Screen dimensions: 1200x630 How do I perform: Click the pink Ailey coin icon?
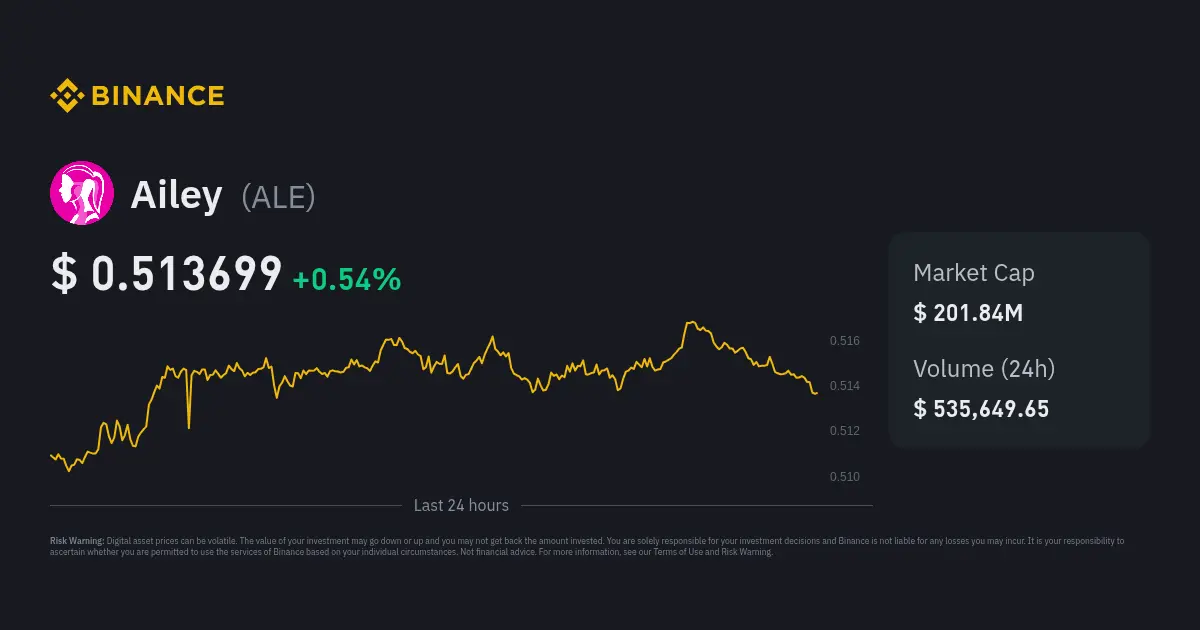coord(82,193)
